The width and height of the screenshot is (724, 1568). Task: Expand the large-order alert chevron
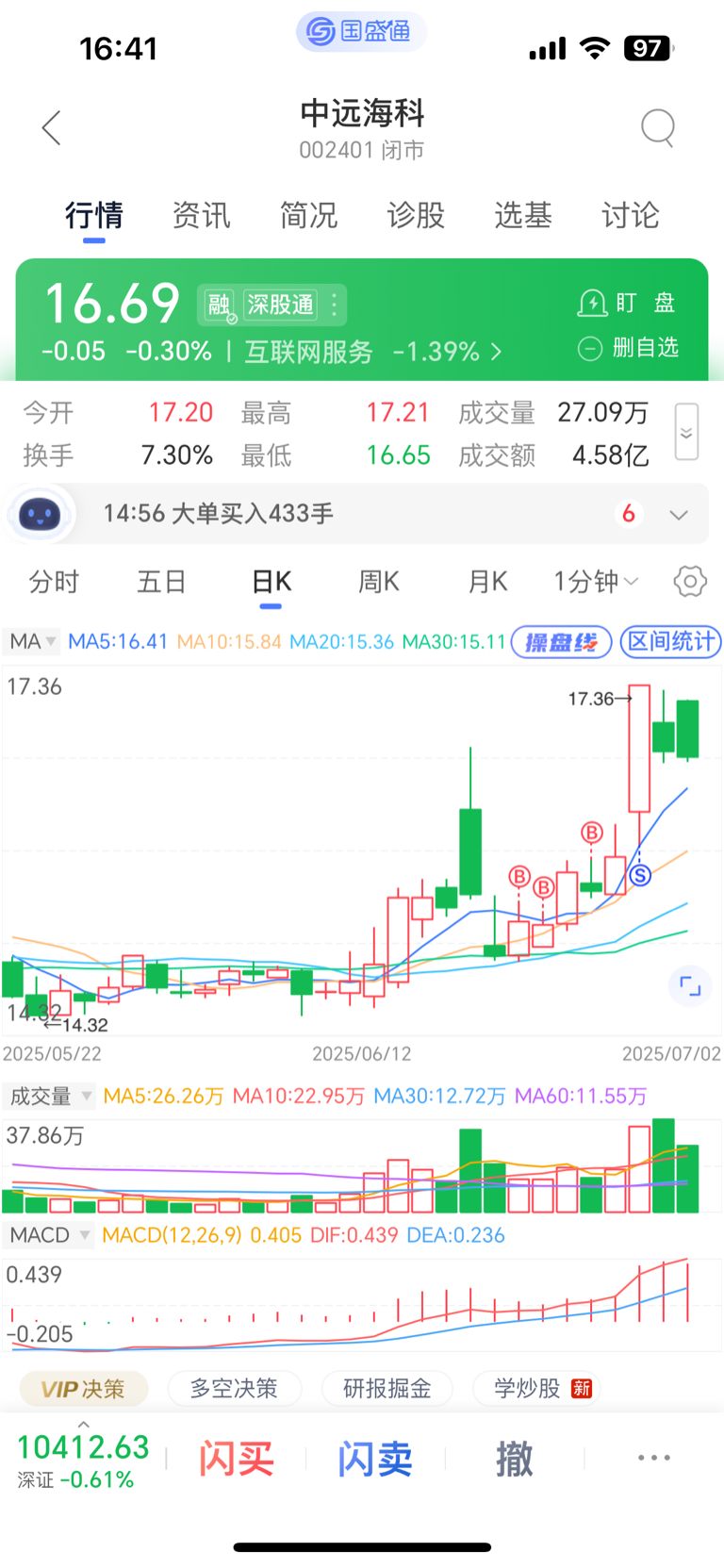pyautogui.click(x=679, y=515)
